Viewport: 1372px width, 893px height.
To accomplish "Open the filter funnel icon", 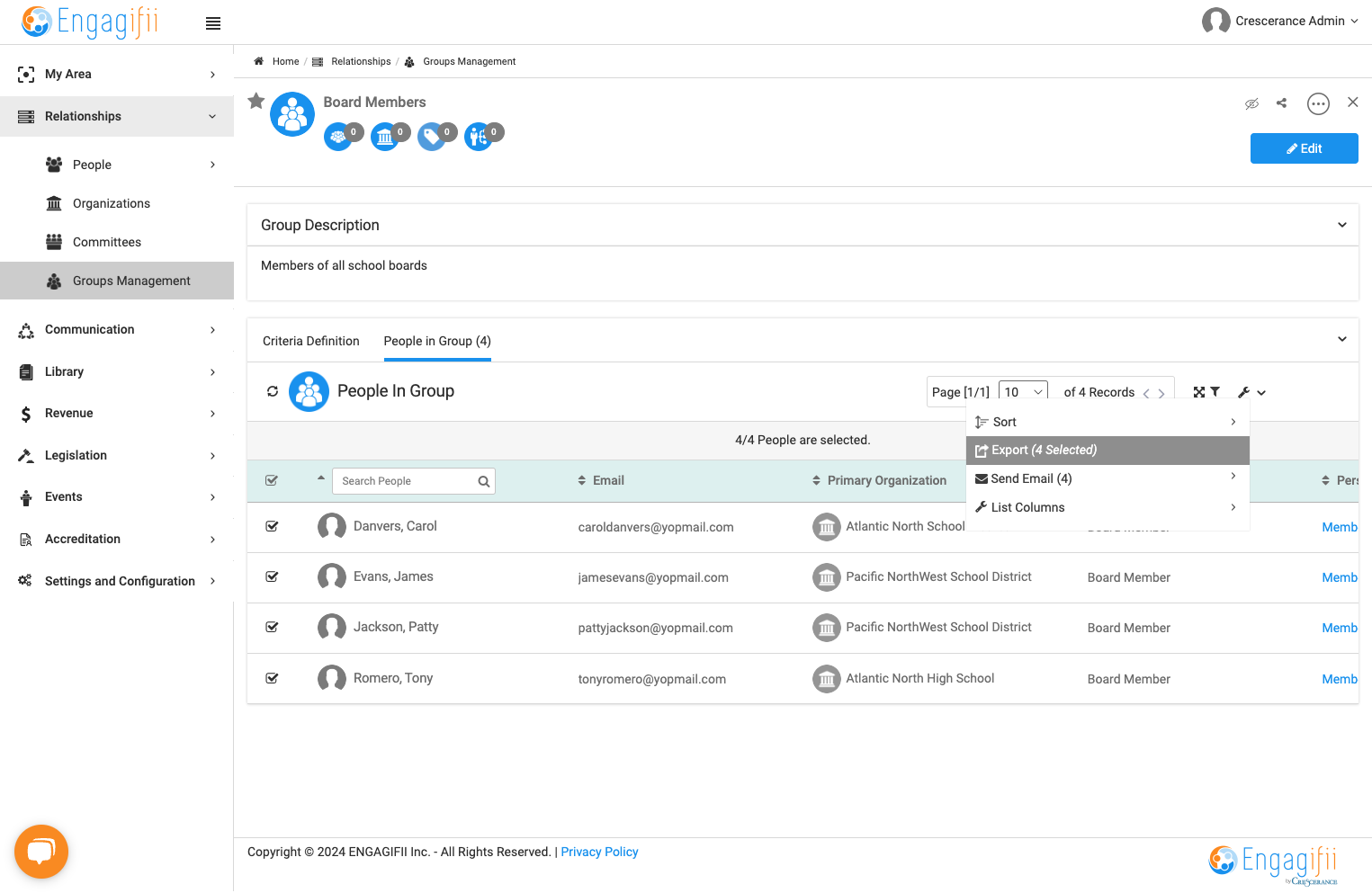I will [x=1215, y=392].
